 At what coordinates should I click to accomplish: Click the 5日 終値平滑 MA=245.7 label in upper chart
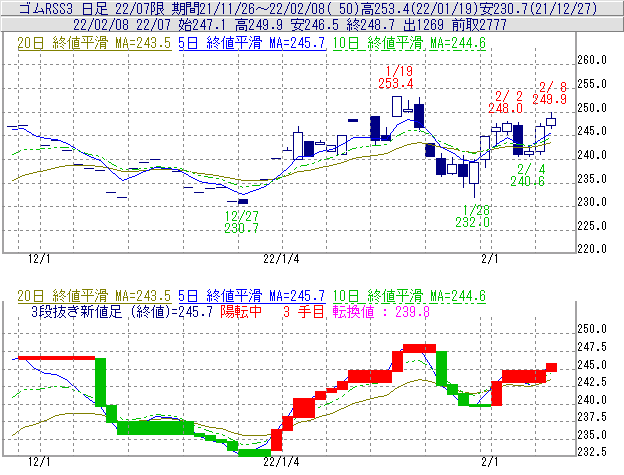[x=252, y=43]
